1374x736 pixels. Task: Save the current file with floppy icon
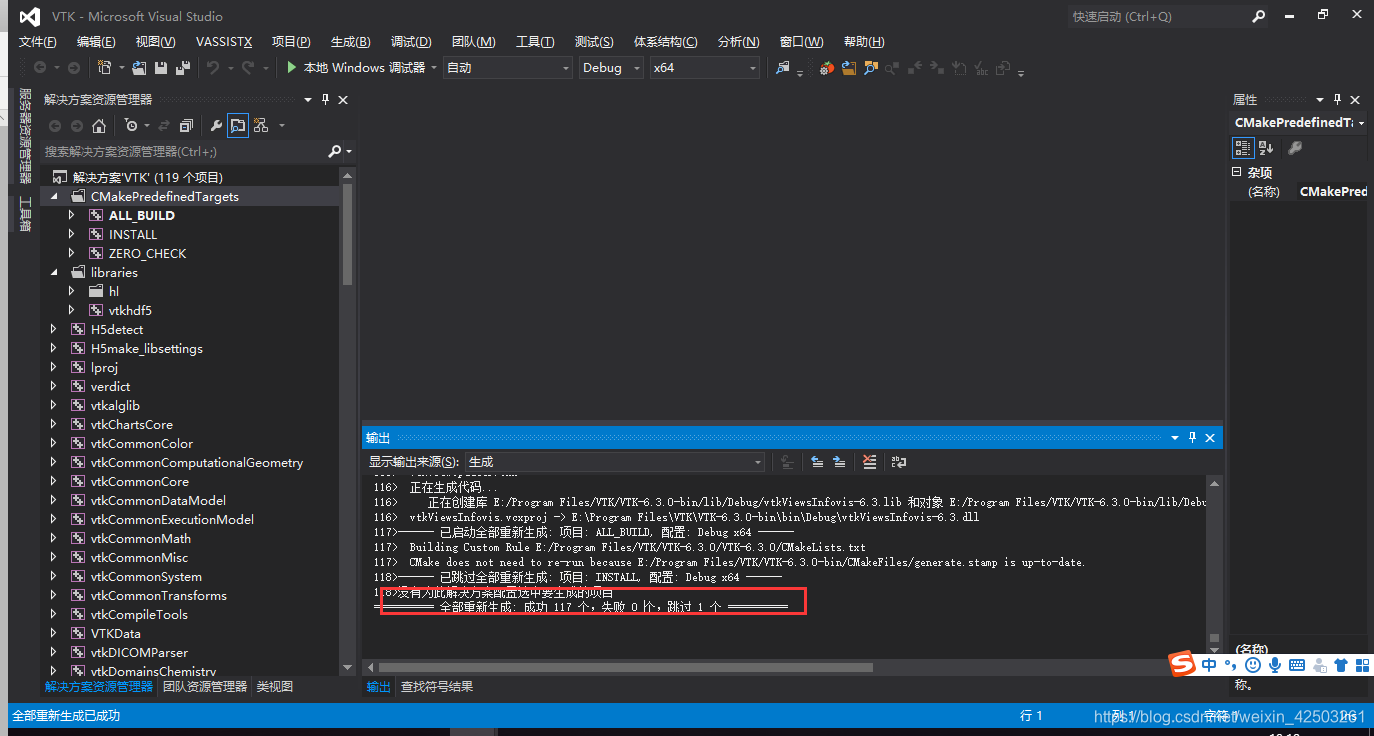tap(161, 67)
